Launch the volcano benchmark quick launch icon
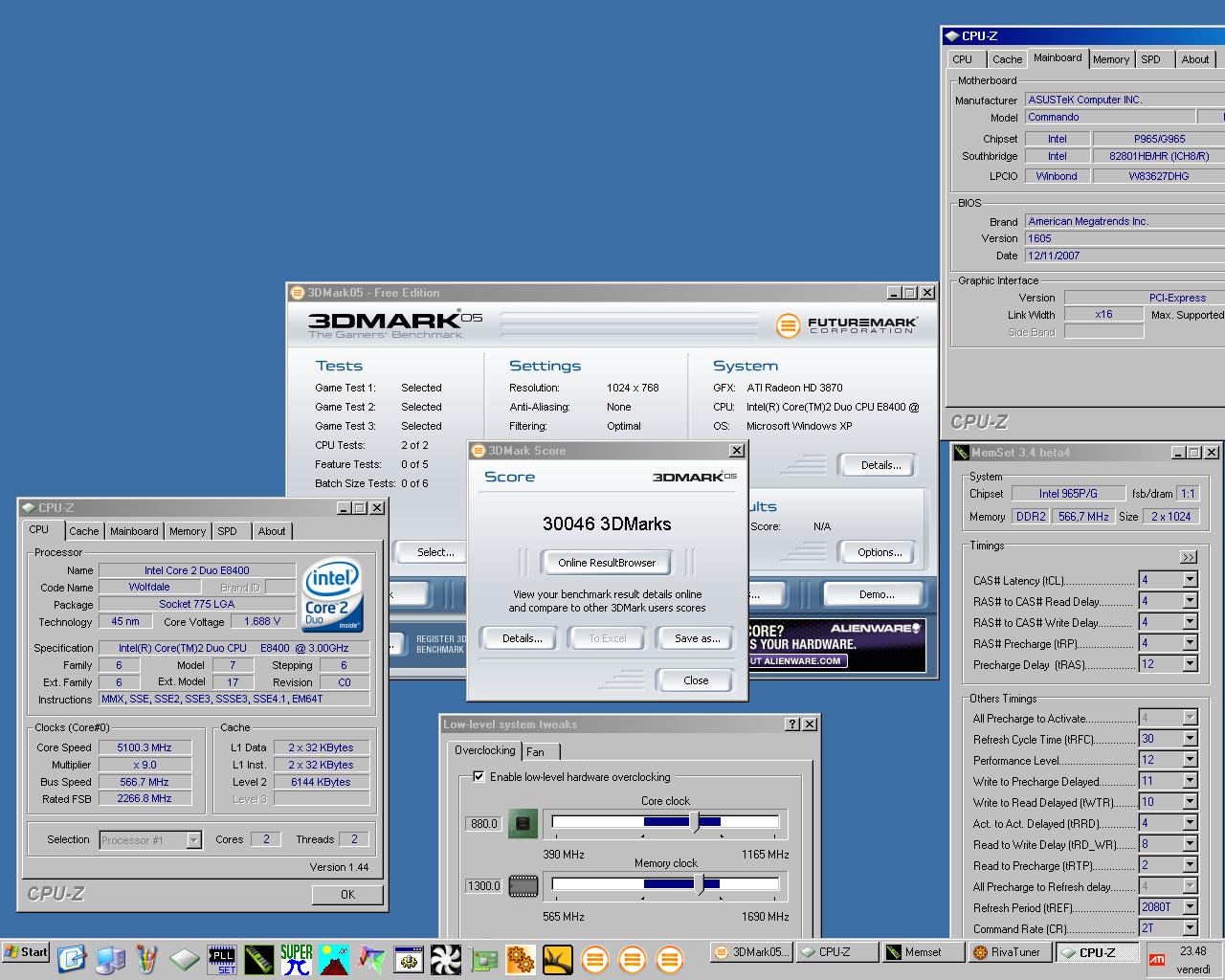The image size is (1225, 980). pos(334,959)
